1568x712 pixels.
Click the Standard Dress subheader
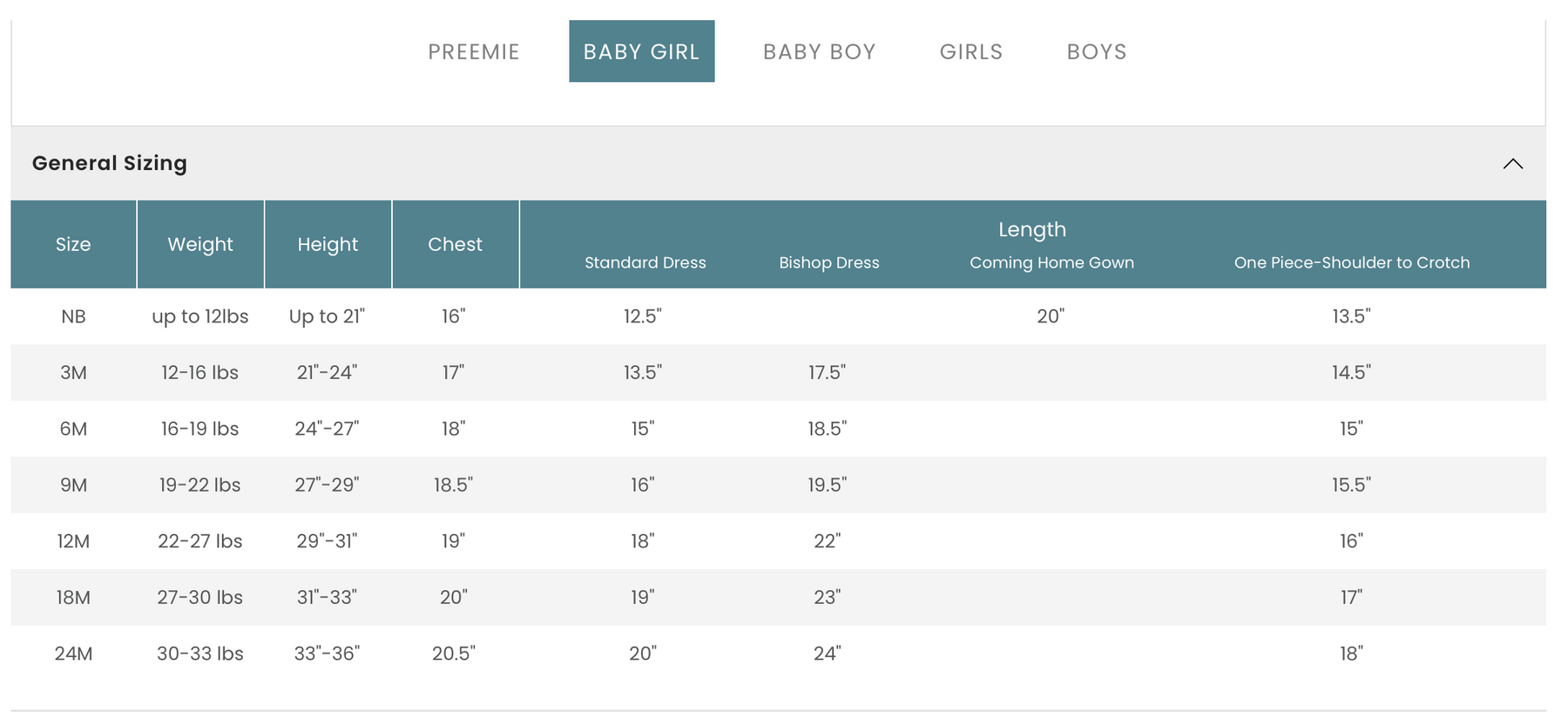[x=645, y=262]
